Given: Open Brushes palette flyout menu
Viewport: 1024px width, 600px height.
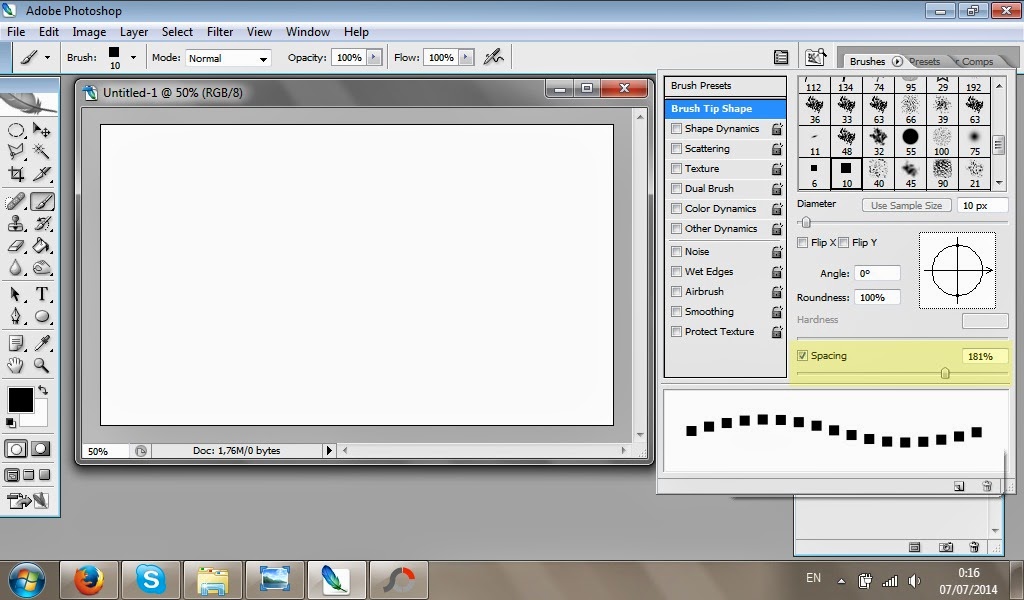Looking at the screenshot, I should coord(897,61).
